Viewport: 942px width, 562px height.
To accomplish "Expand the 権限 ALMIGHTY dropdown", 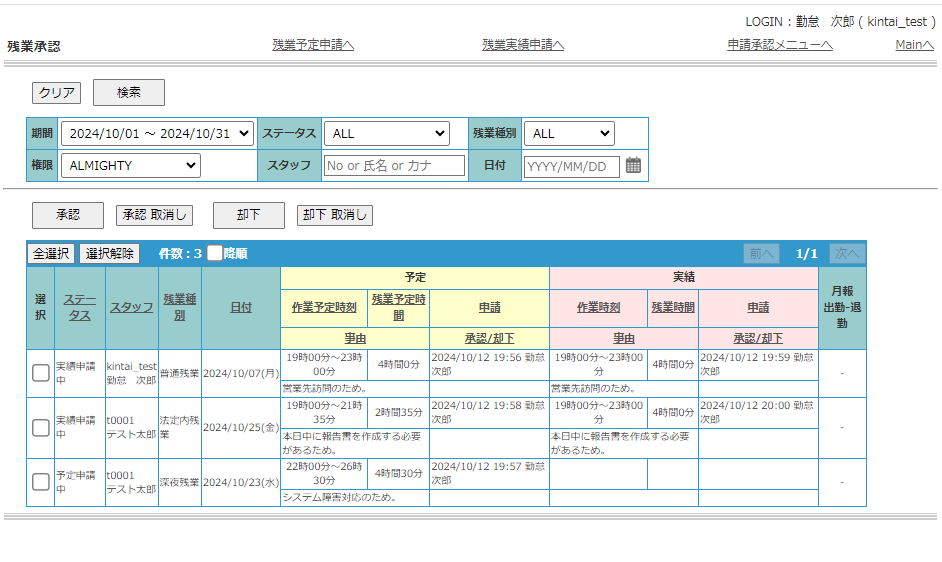I will (130, 165).
